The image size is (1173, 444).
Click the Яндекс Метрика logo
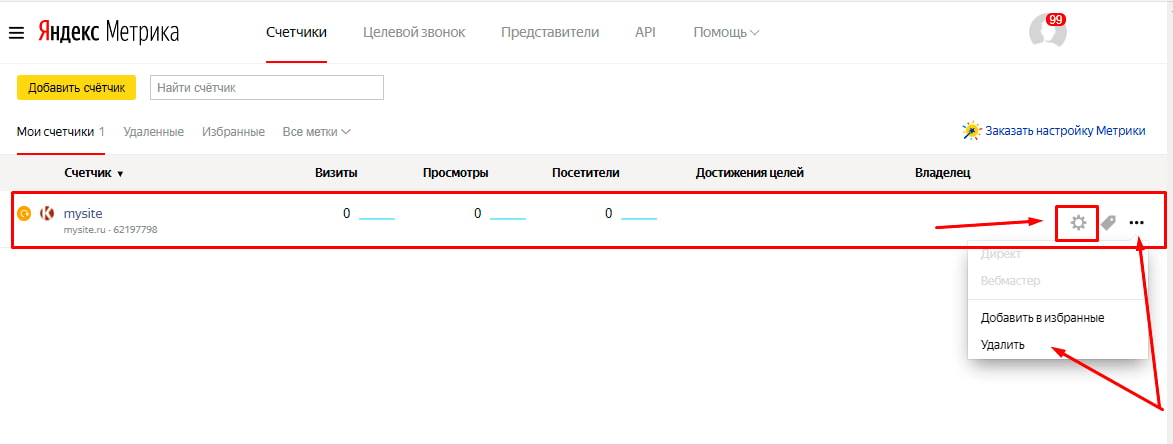(x=108, y=32)
